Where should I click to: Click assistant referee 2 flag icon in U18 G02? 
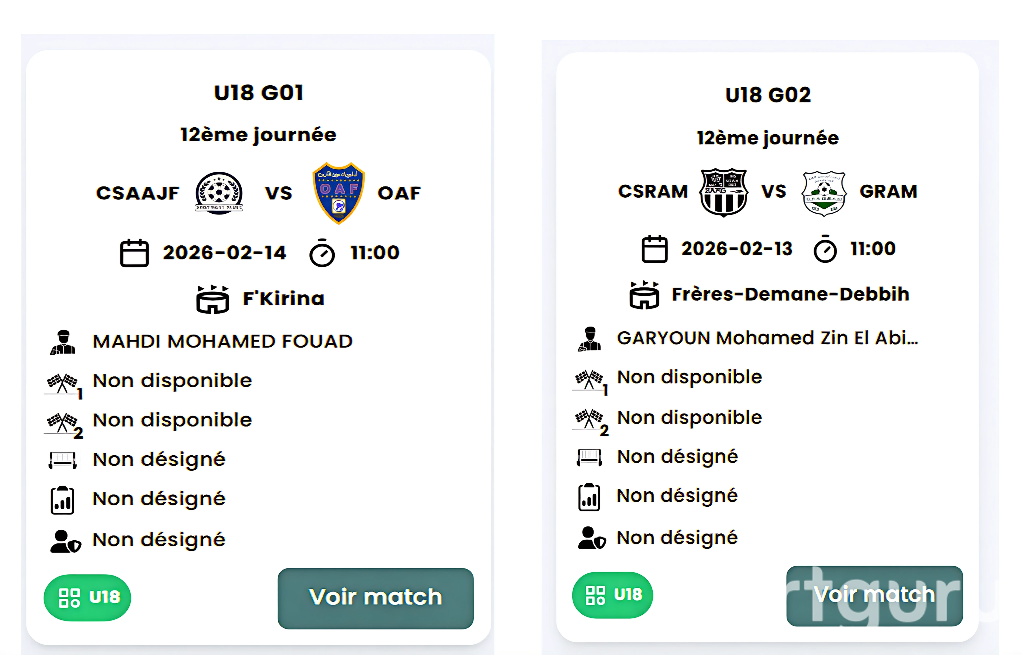(589, 419)
